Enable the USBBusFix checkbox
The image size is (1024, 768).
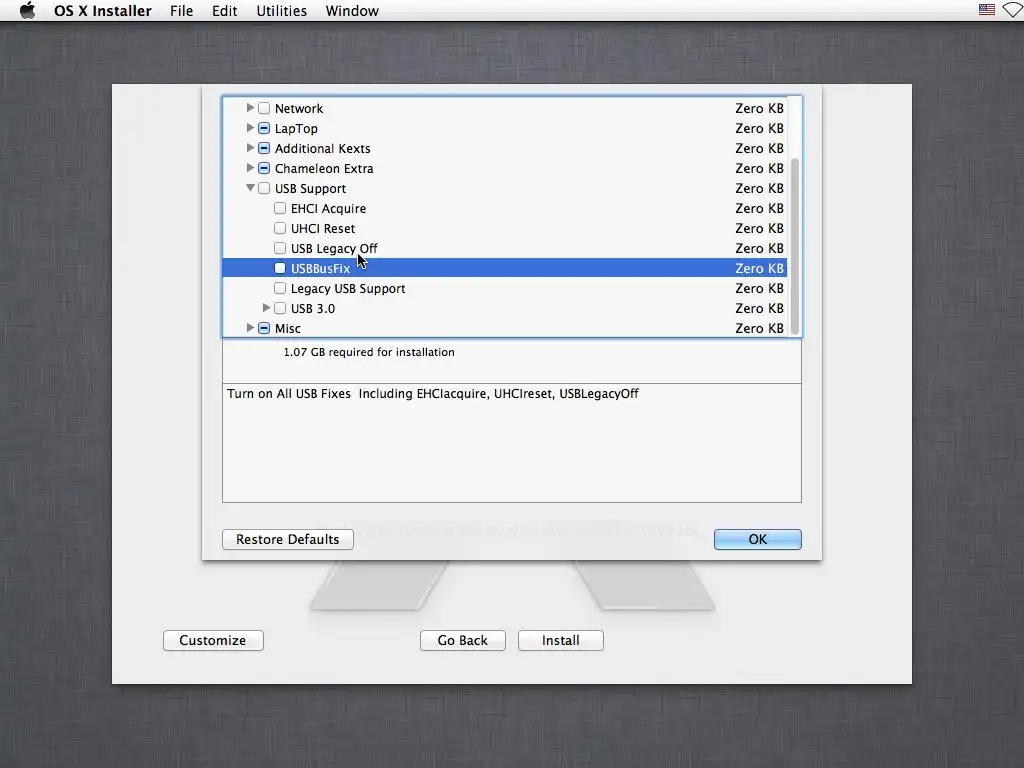280,268
